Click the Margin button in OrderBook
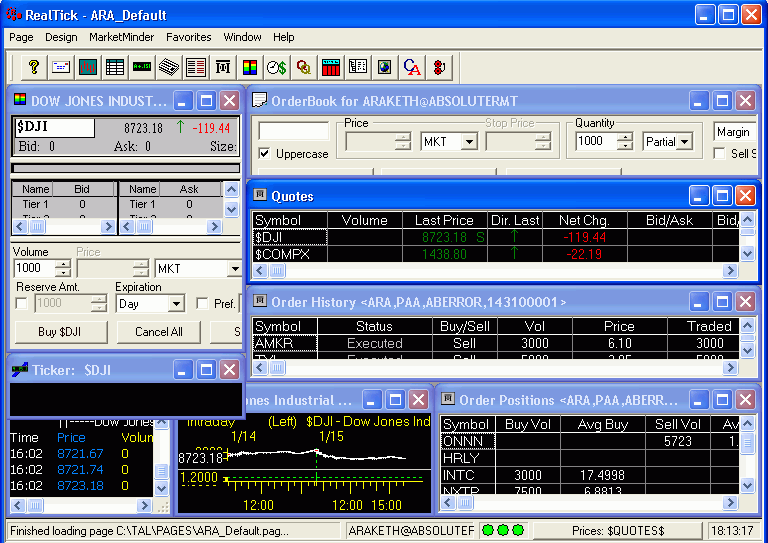 [x=735, y=132]
